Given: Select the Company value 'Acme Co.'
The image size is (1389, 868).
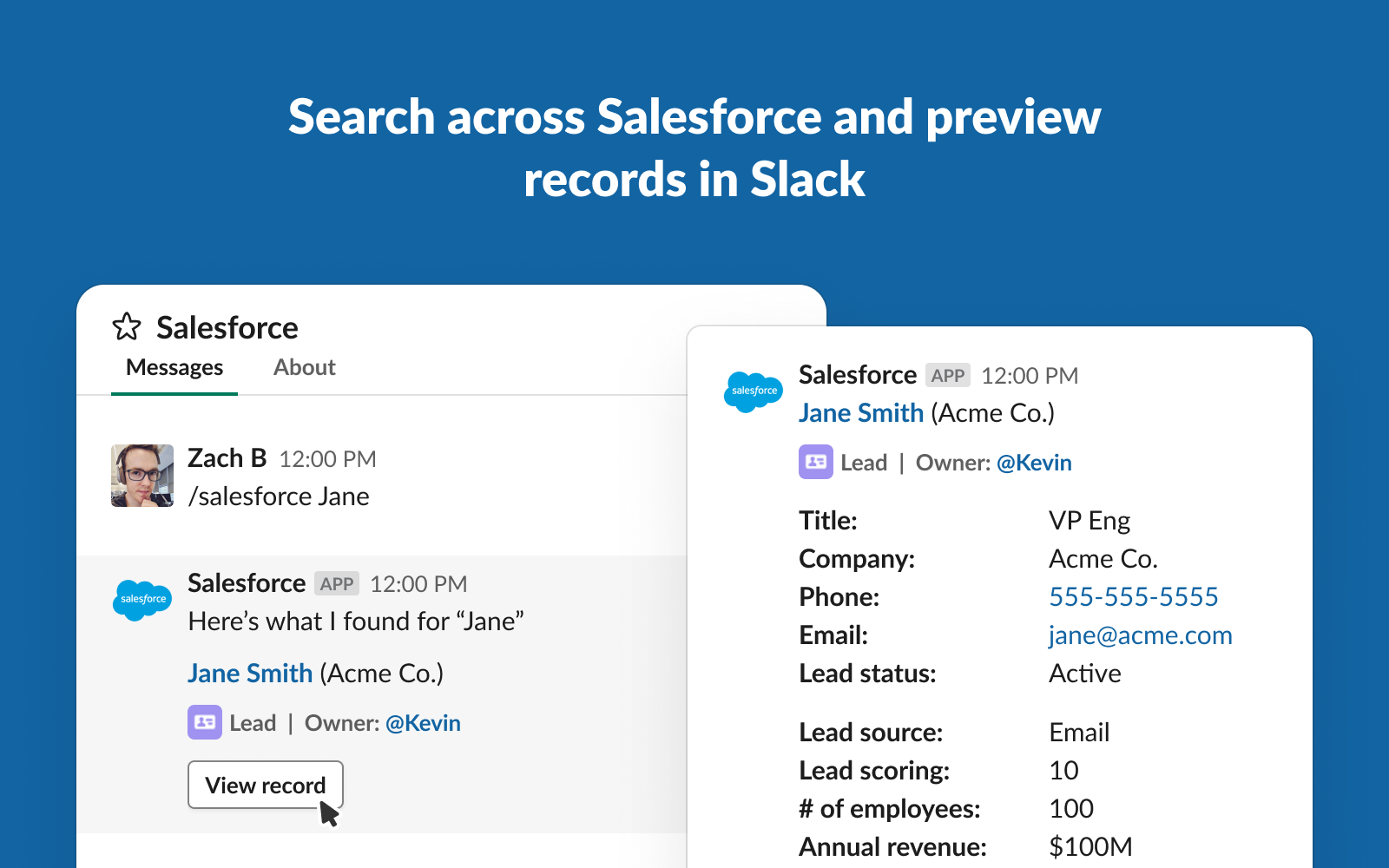Looking at the screenshot, I should (x=1103, y=559).
